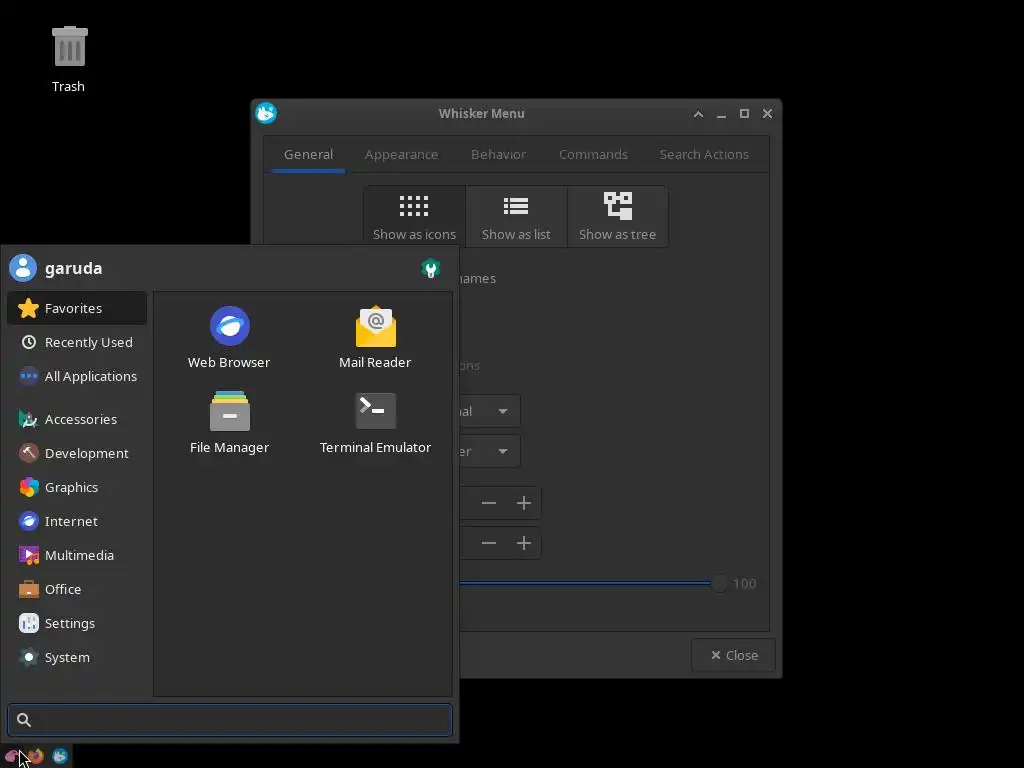Click the Garuda menu button in panel
The image size is (1024, 768).
(x=12, y=756)
